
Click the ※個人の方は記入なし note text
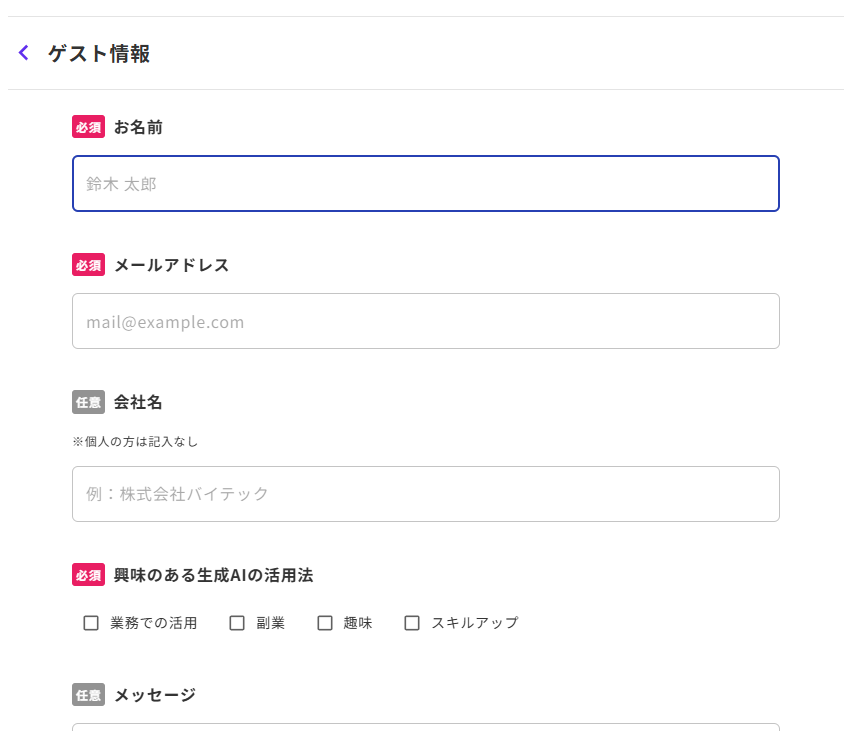(141, 441)
